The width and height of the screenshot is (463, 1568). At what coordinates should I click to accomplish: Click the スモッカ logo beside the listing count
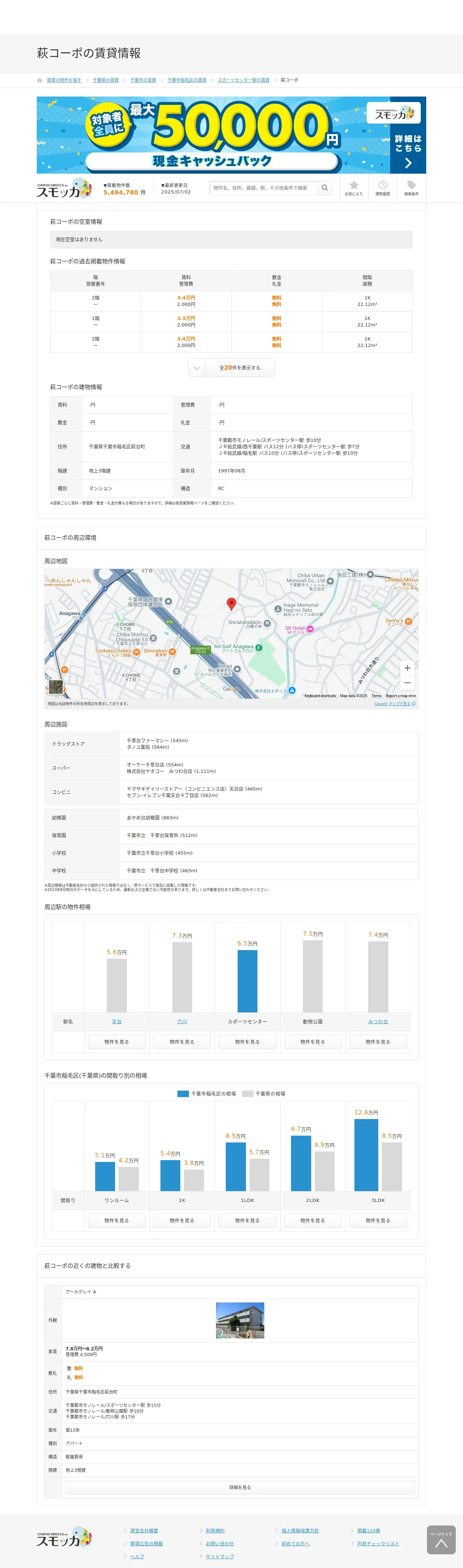coord(65,189)
